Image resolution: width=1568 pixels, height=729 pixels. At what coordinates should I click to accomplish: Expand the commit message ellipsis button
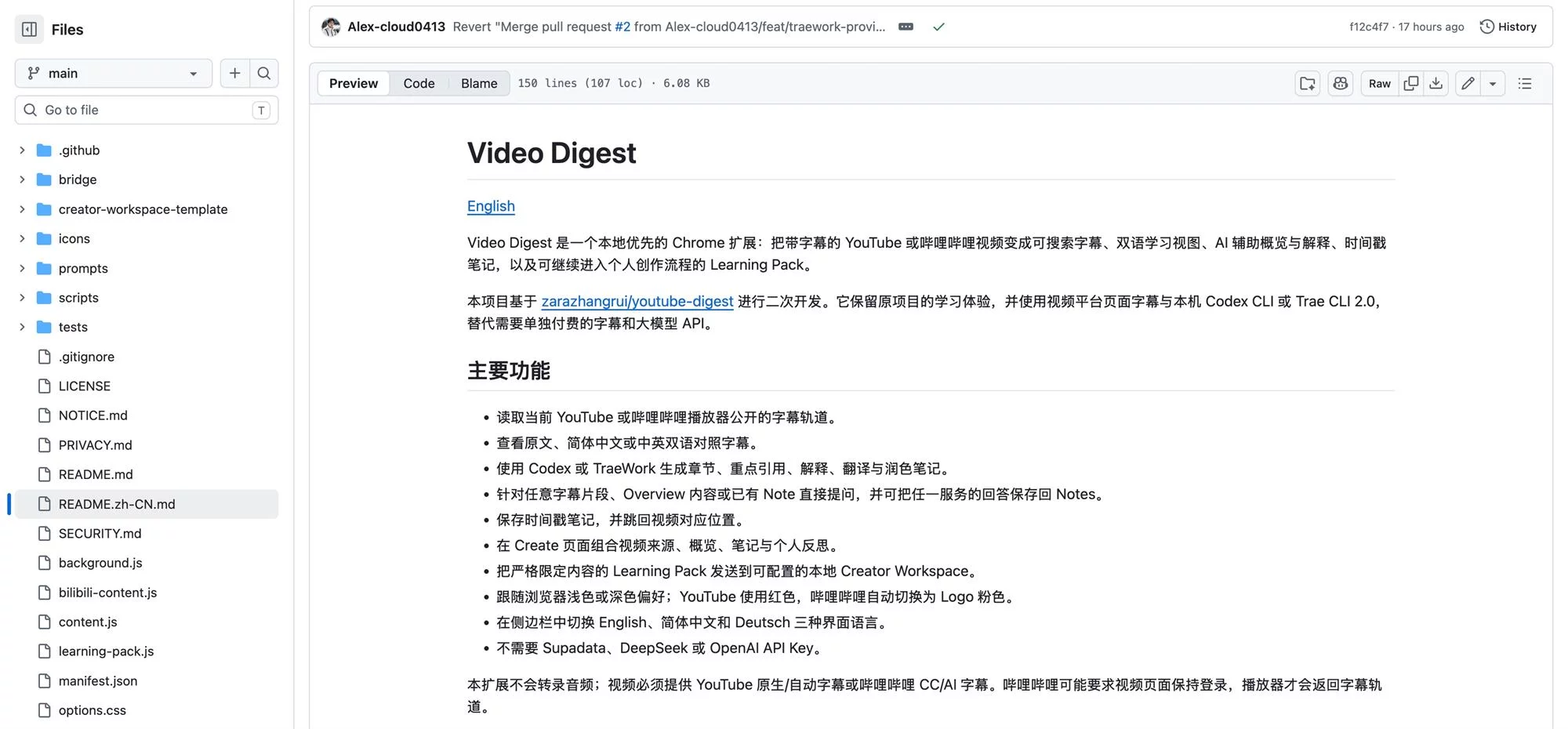906,27
